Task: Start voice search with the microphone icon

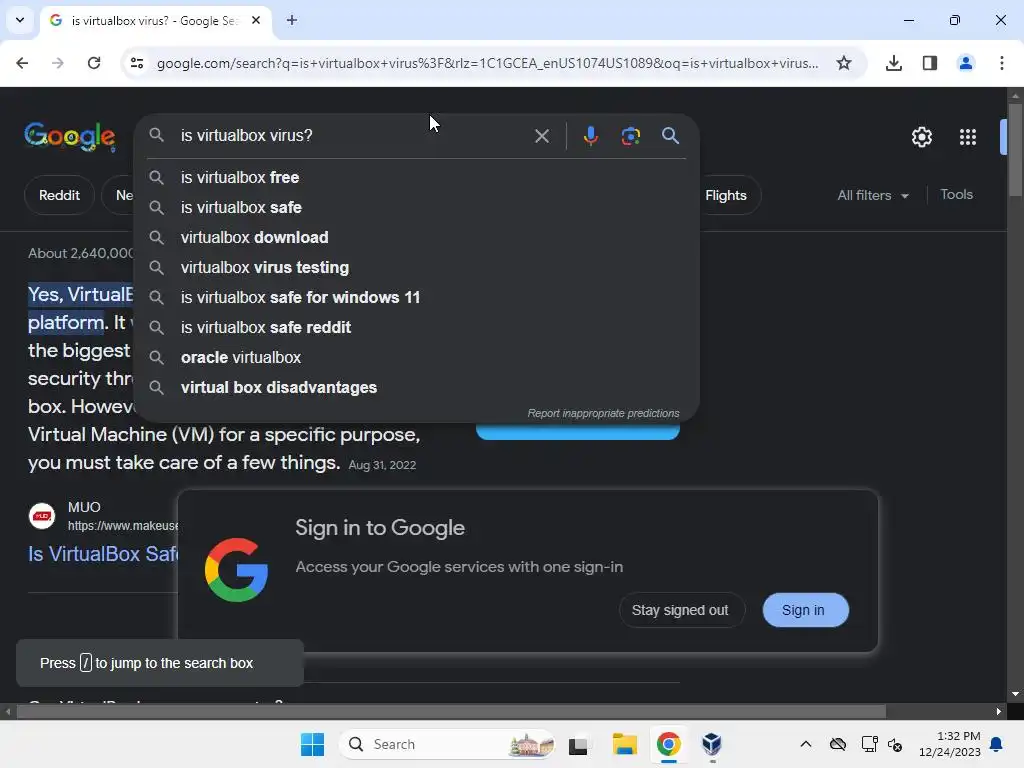Action: (x=590, y=136)
